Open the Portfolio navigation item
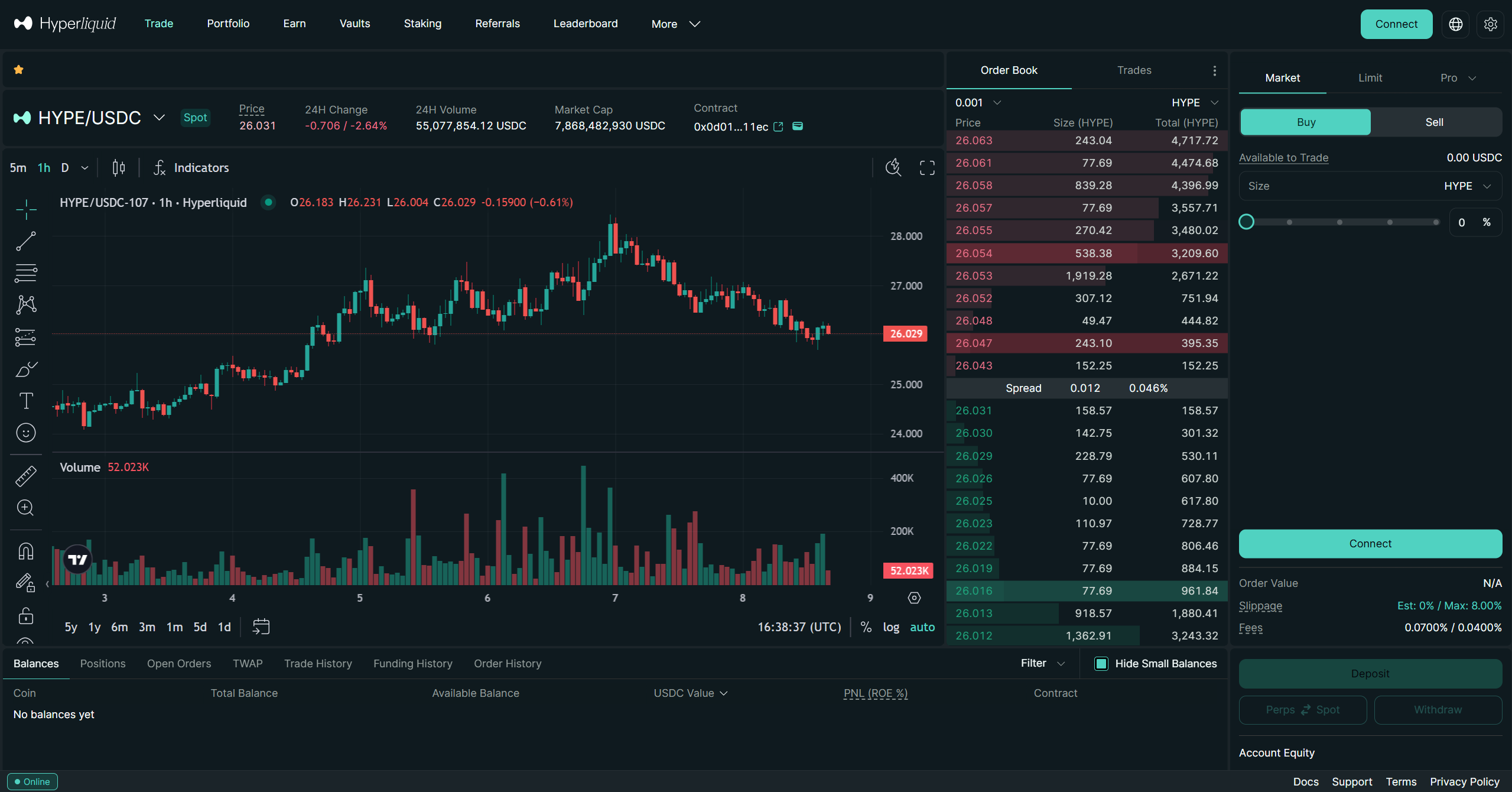 pyautogui.click(x=228, y=24)
